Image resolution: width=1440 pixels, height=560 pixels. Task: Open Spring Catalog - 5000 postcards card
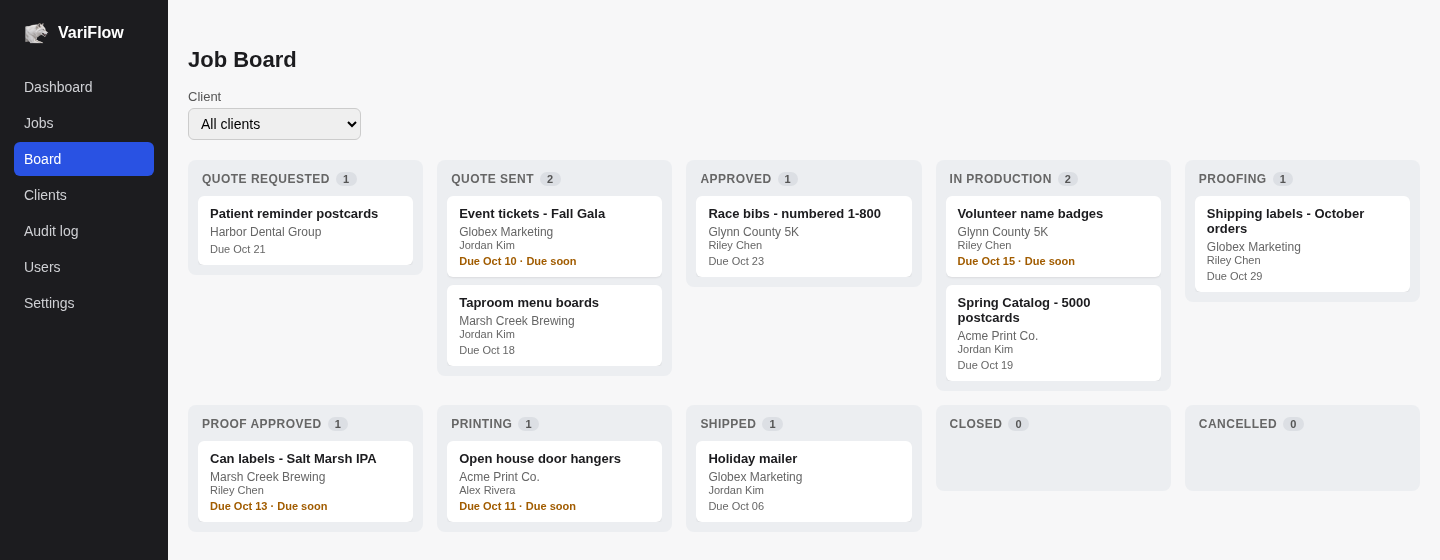point(1053,333)
